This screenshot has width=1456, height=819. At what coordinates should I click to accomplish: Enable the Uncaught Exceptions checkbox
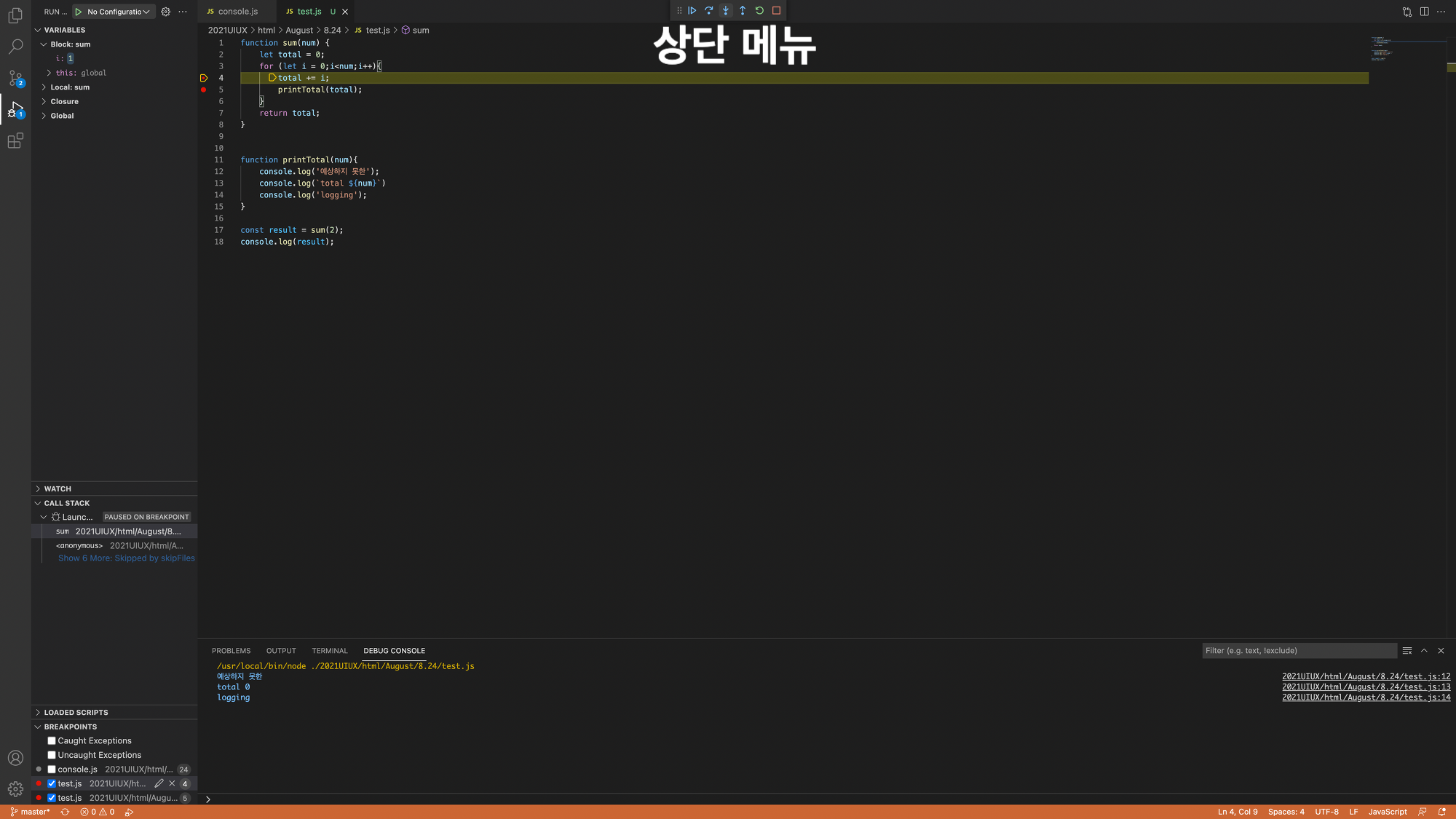[x=52, y=755]
